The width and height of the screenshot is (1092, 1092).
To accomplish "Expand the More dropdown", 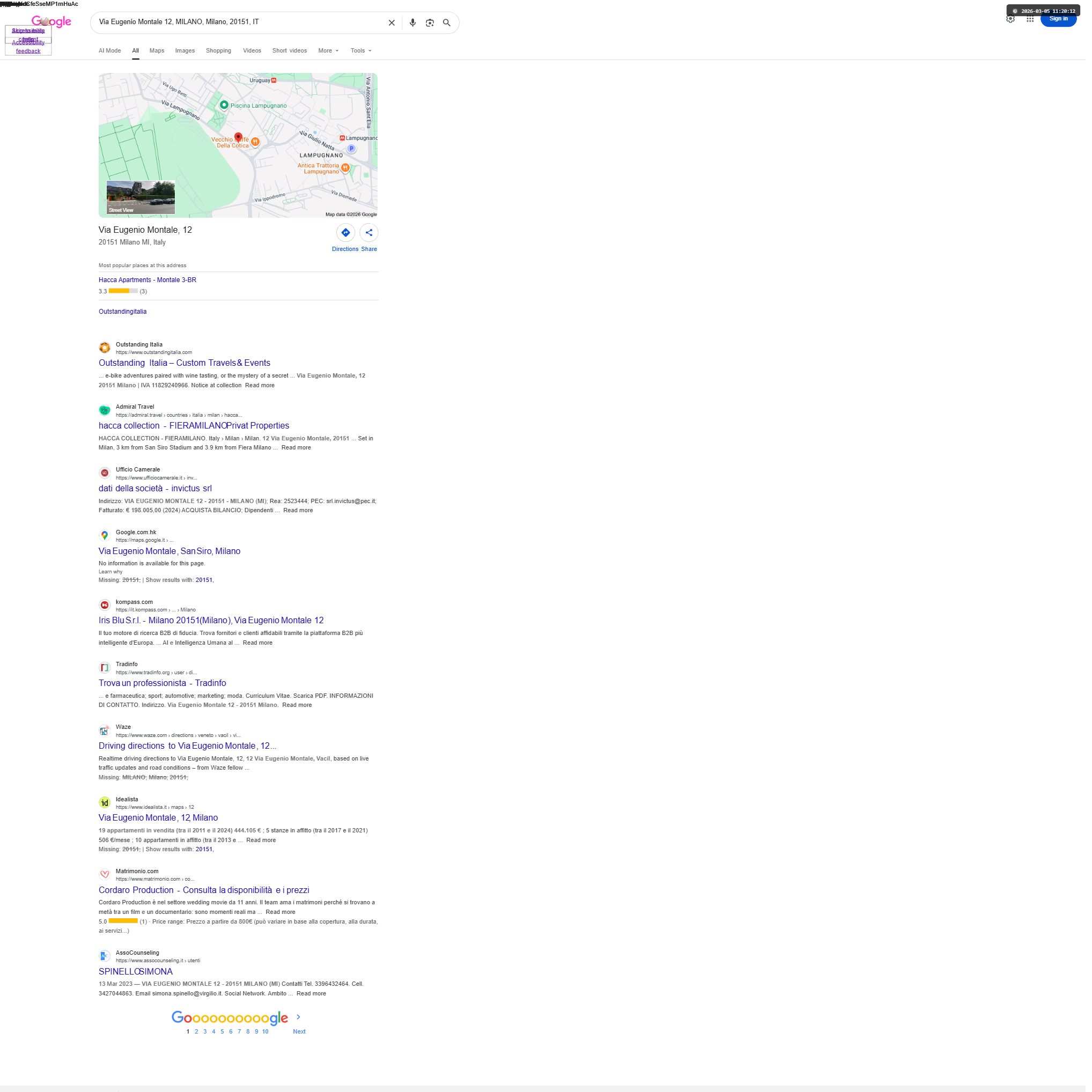I will pos(330,51).
